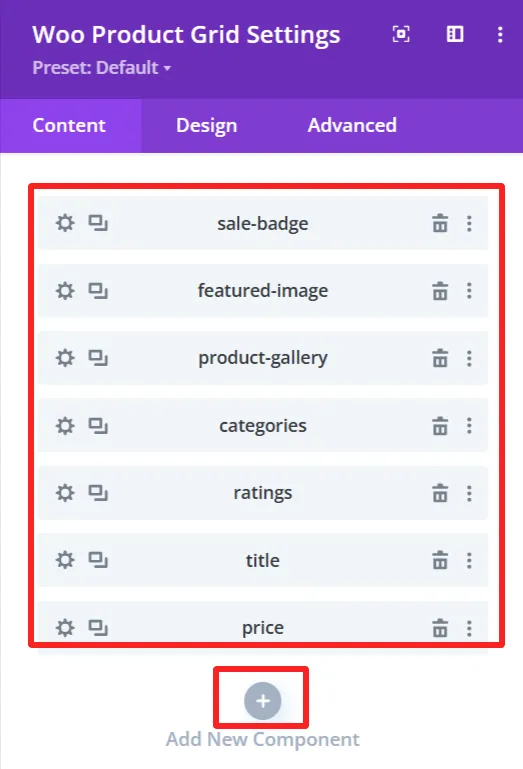Viewport: 523px width, 769px height.
Task: Click the expand modal fullscreen icon
Action: coord(401,34)
